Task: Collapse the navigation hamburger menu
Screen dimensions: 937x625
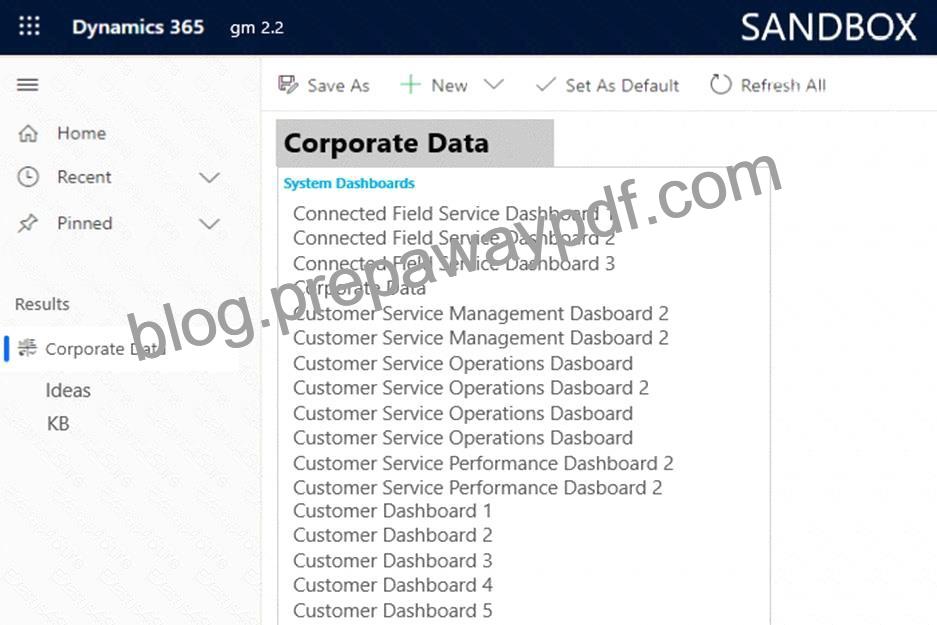Action: point(27,85)
